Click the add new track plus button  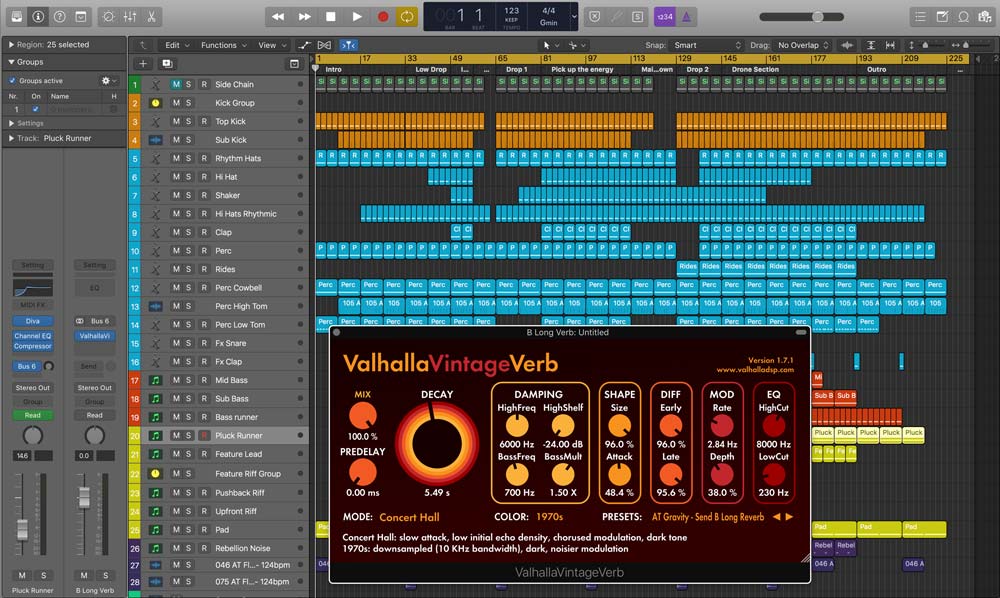point(143,64)
